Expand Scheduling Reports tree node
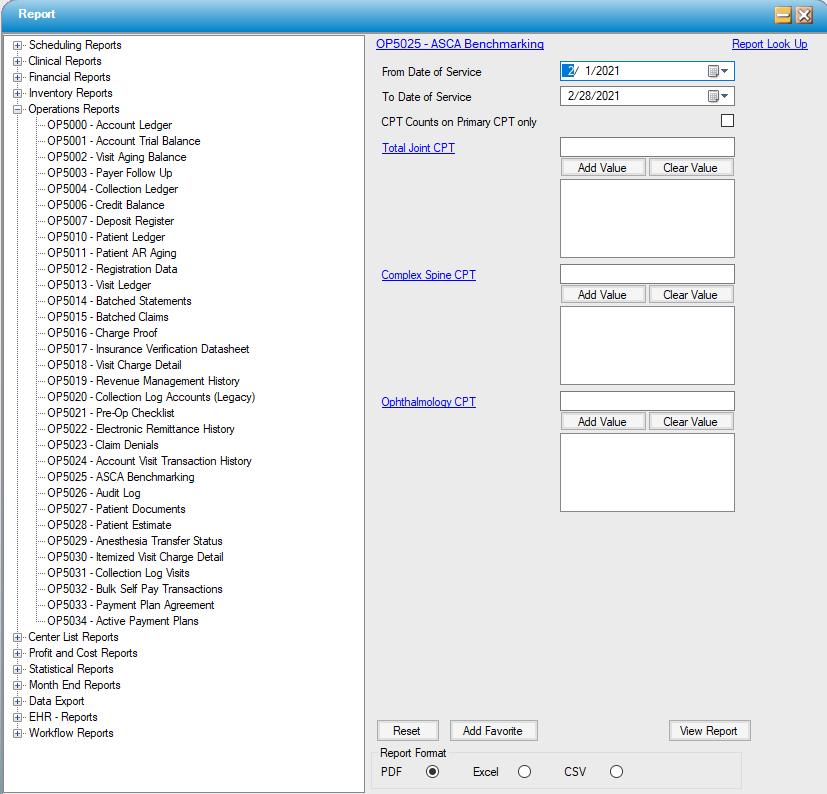 pos(18,45)
